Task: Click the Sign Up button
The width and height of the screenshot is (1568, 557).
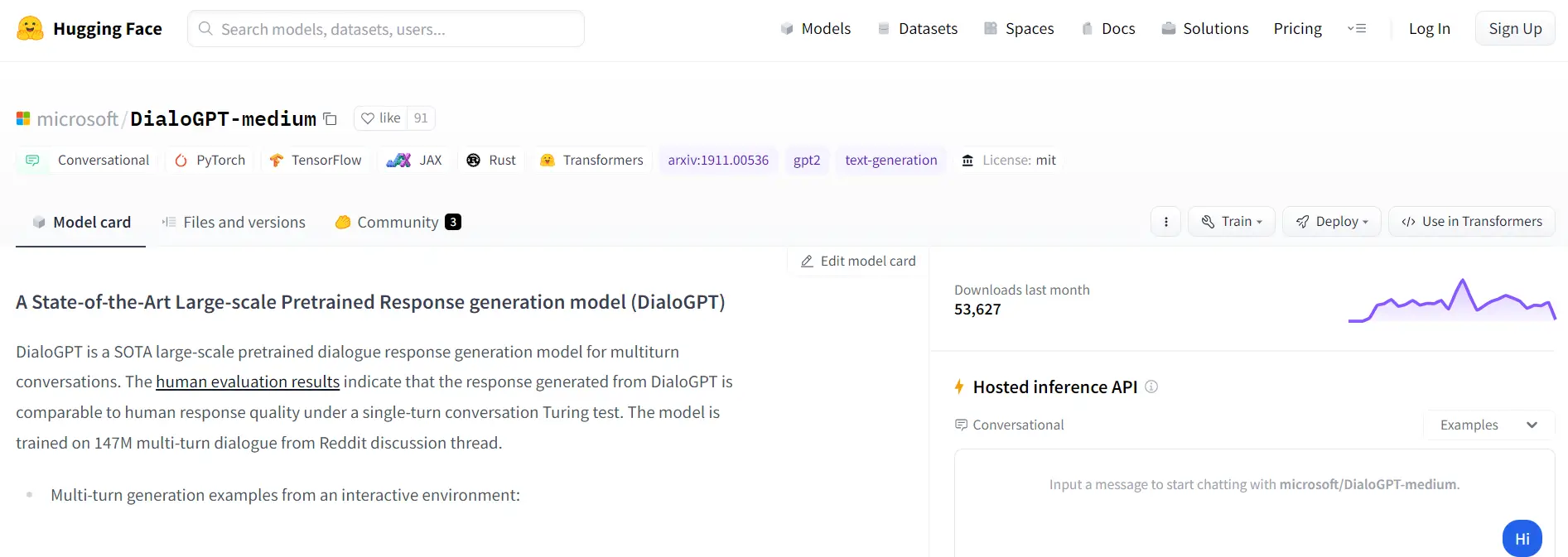Action: 1515,29
